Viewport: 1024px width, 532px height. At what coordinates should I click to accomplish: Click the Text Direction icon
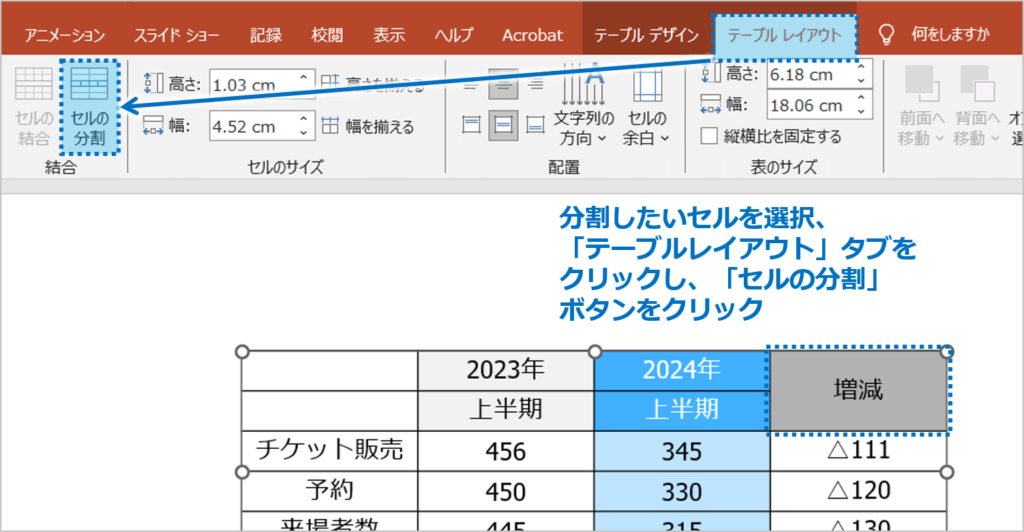[583, 84]
